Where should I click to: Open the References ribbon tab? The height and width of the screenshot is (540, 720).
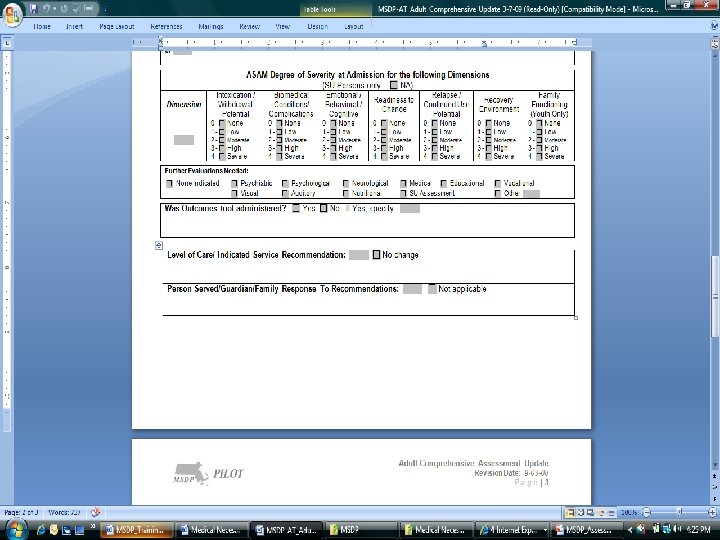pos(166,27)
